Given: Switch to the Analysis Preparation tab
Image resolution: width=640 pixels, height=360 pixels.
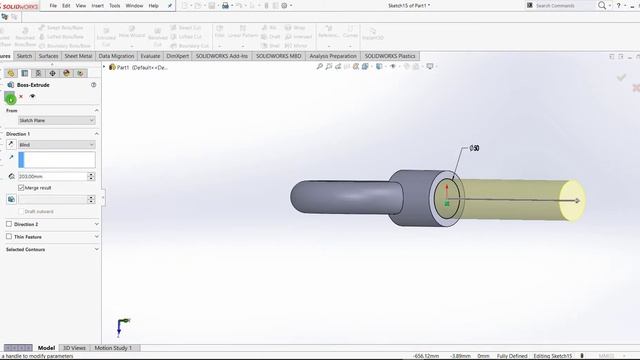Looking at the screenshot, I should pos(333,56).
